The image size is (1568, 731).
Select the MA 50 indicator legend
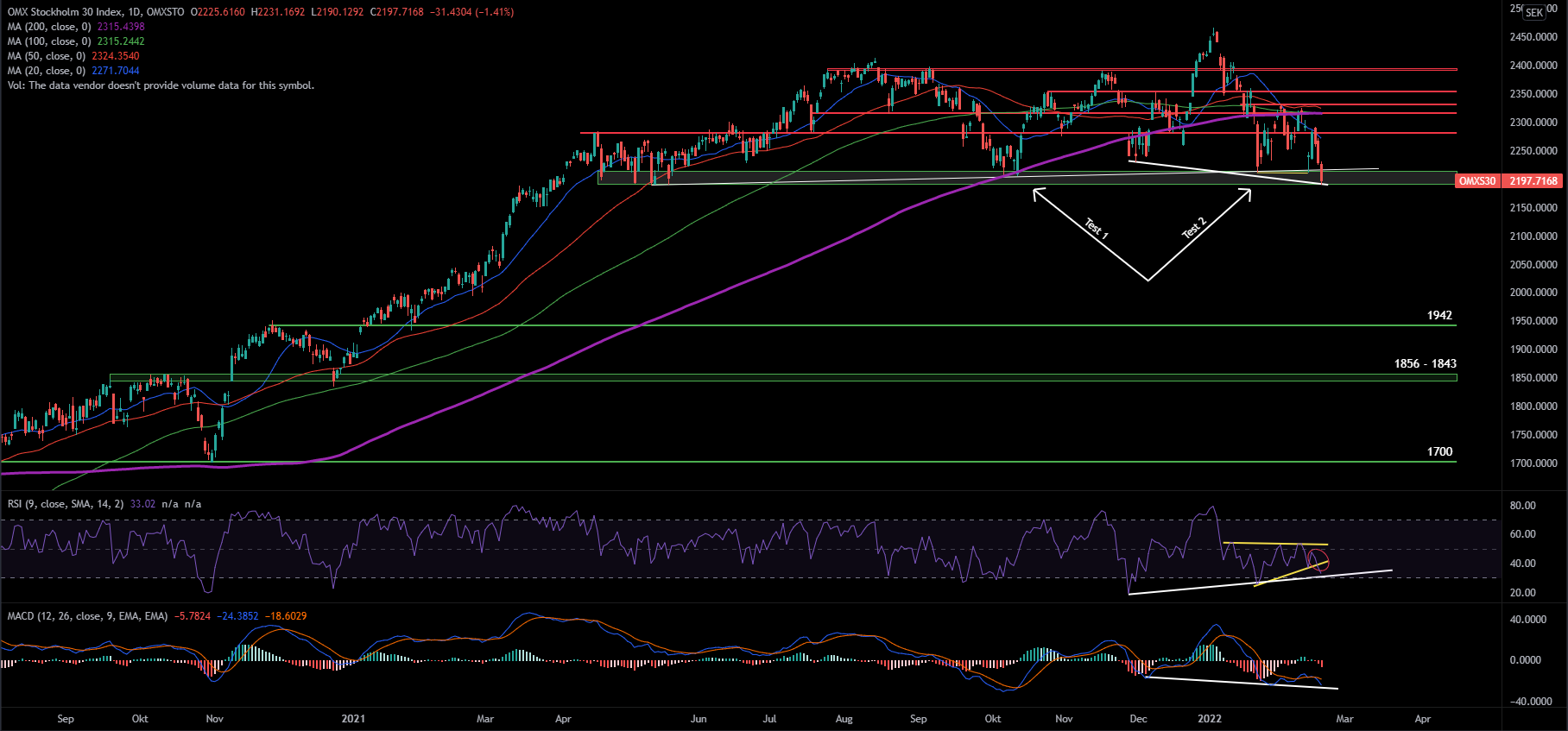(x=46, y=56)
